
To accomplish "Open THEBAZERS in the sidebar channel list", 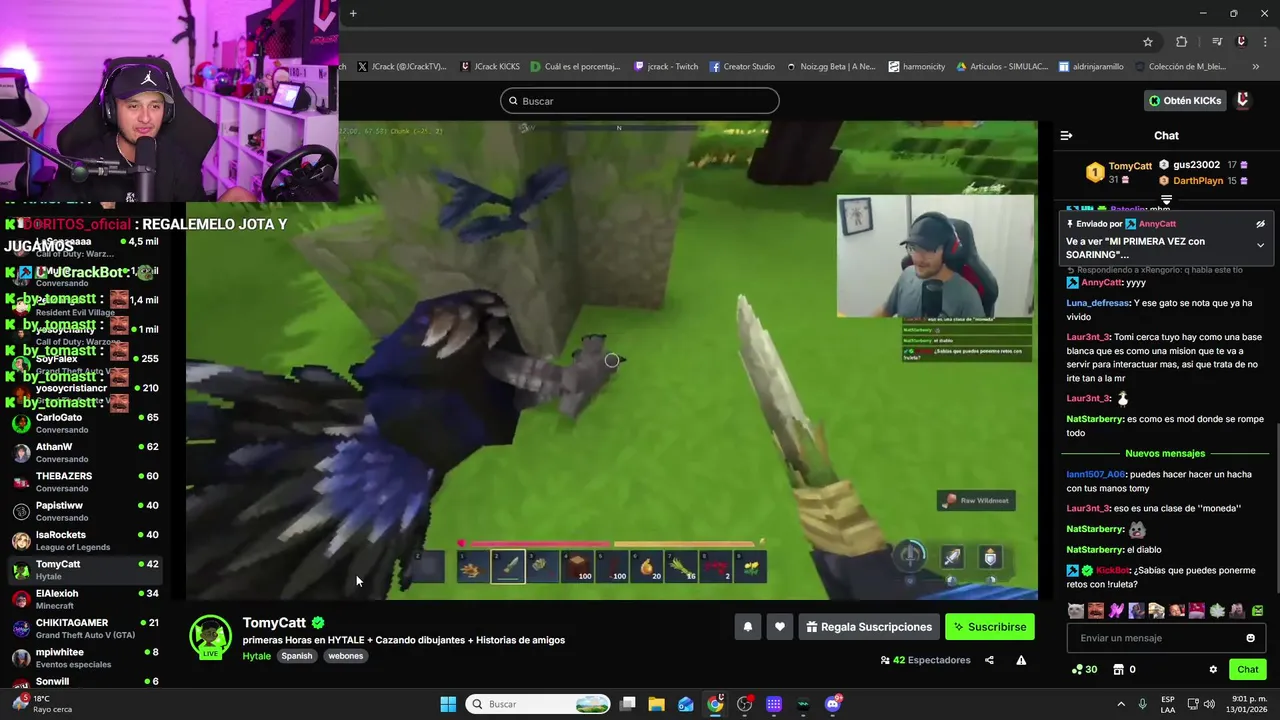I will (x=85, y=481).
